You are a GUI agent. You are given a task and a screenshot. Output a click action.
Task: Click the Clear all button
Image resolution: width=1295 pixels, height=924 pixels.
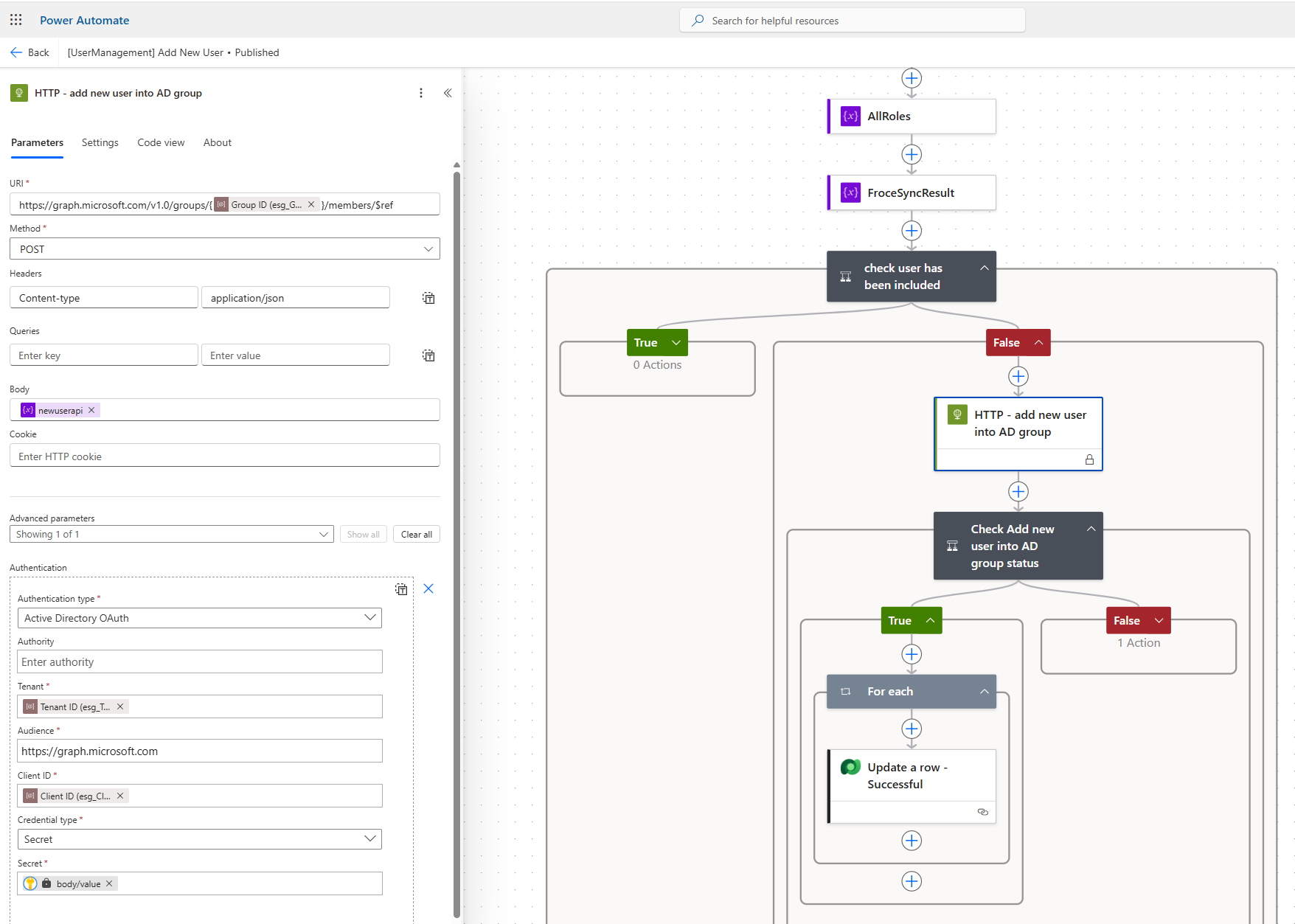coord(417,534)
